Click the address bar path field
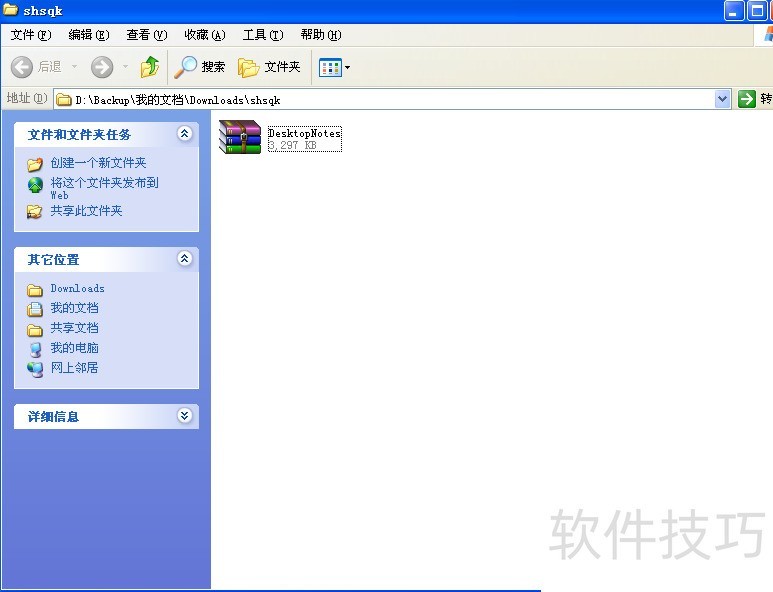The image size is (773, 592). [390, 99]
